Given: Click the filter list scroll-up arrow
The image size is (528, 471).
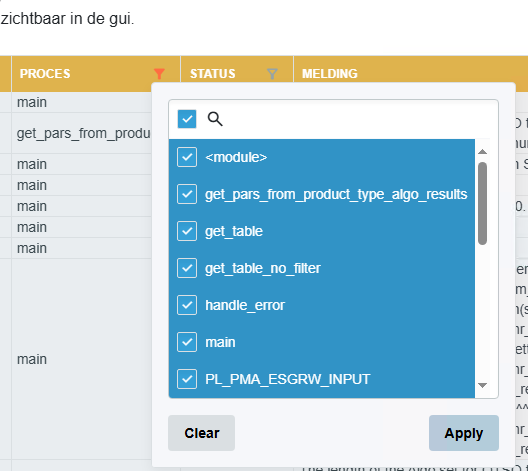Looking at the screenshot, I should (x=482, y=152).
